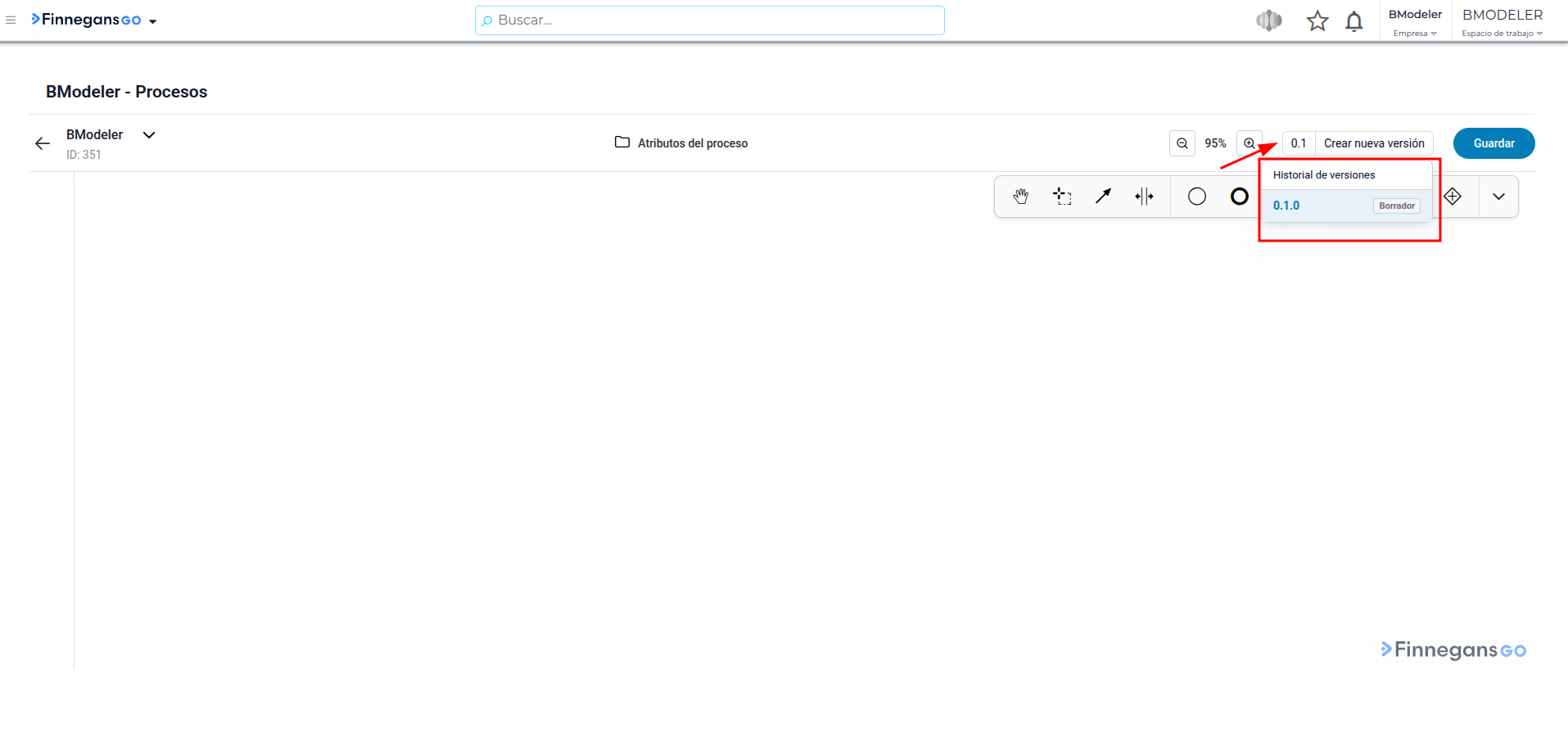Screen dimensions: 1568x742
Task: Save the process with Guardar
Action: tap(1493, 143)
